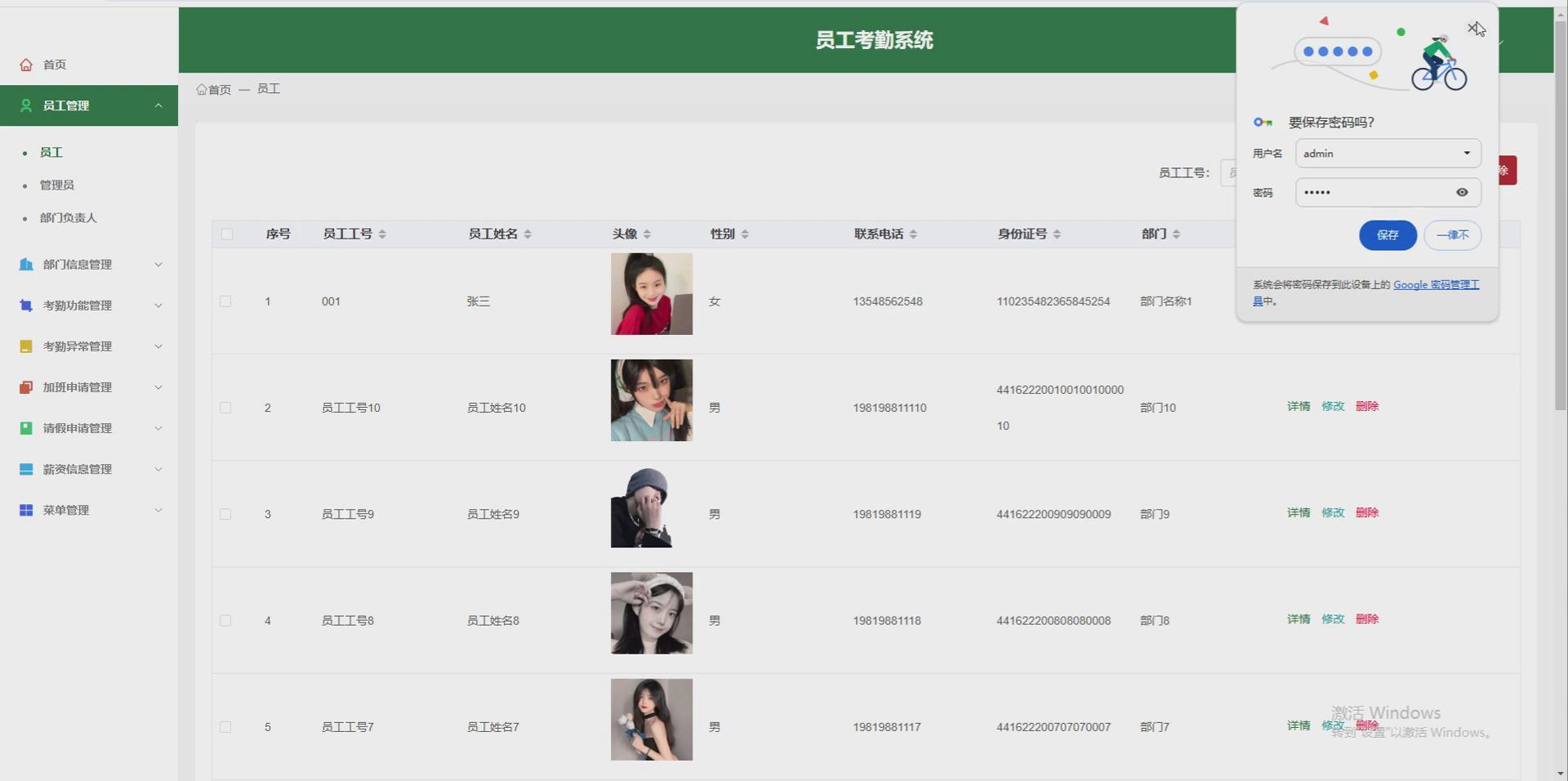Screen dimensions: 1568x781
Task: Click 修改 for 员工姓名9
Action: (1333, 513)
